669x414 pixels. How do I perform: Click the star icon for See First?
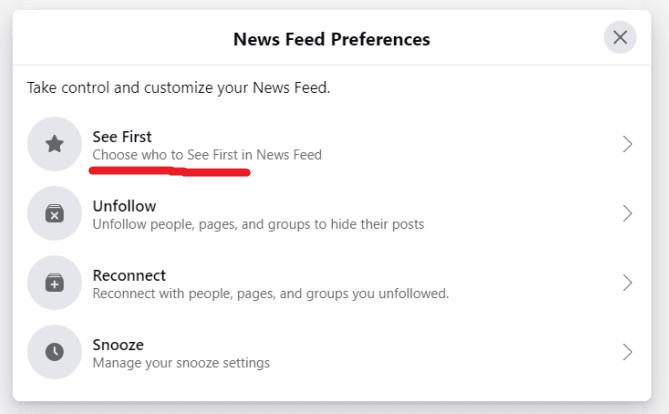(x=54, y=144)
